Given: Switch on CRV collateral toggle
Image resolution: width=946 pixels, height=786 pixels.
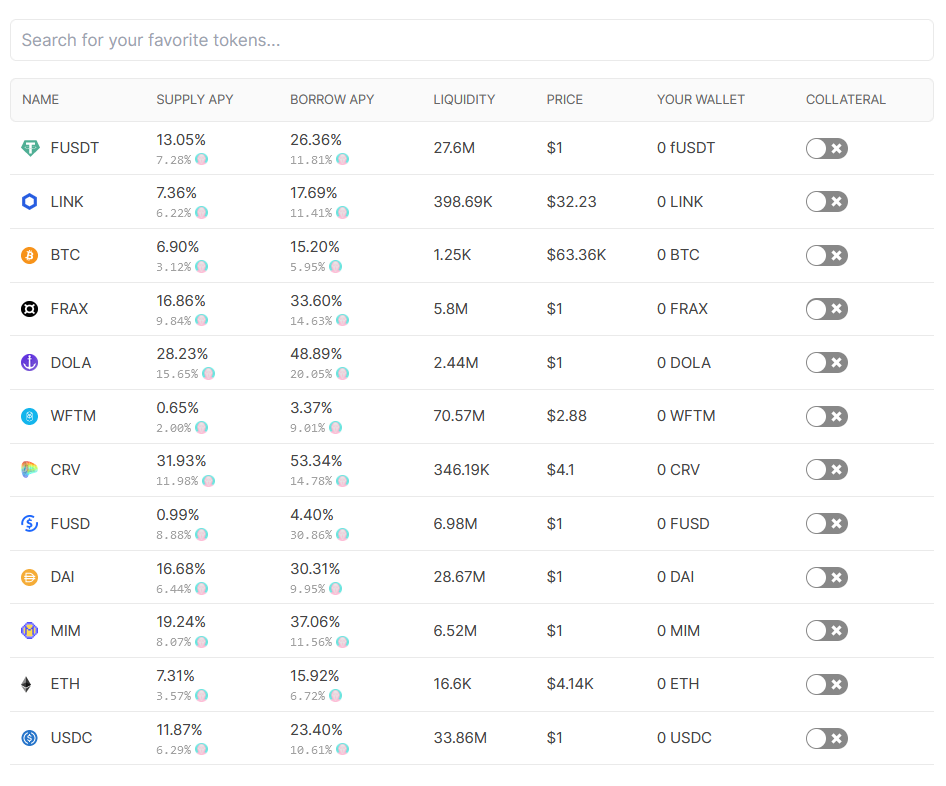Looking at the screenshot, I should (827, 469).
